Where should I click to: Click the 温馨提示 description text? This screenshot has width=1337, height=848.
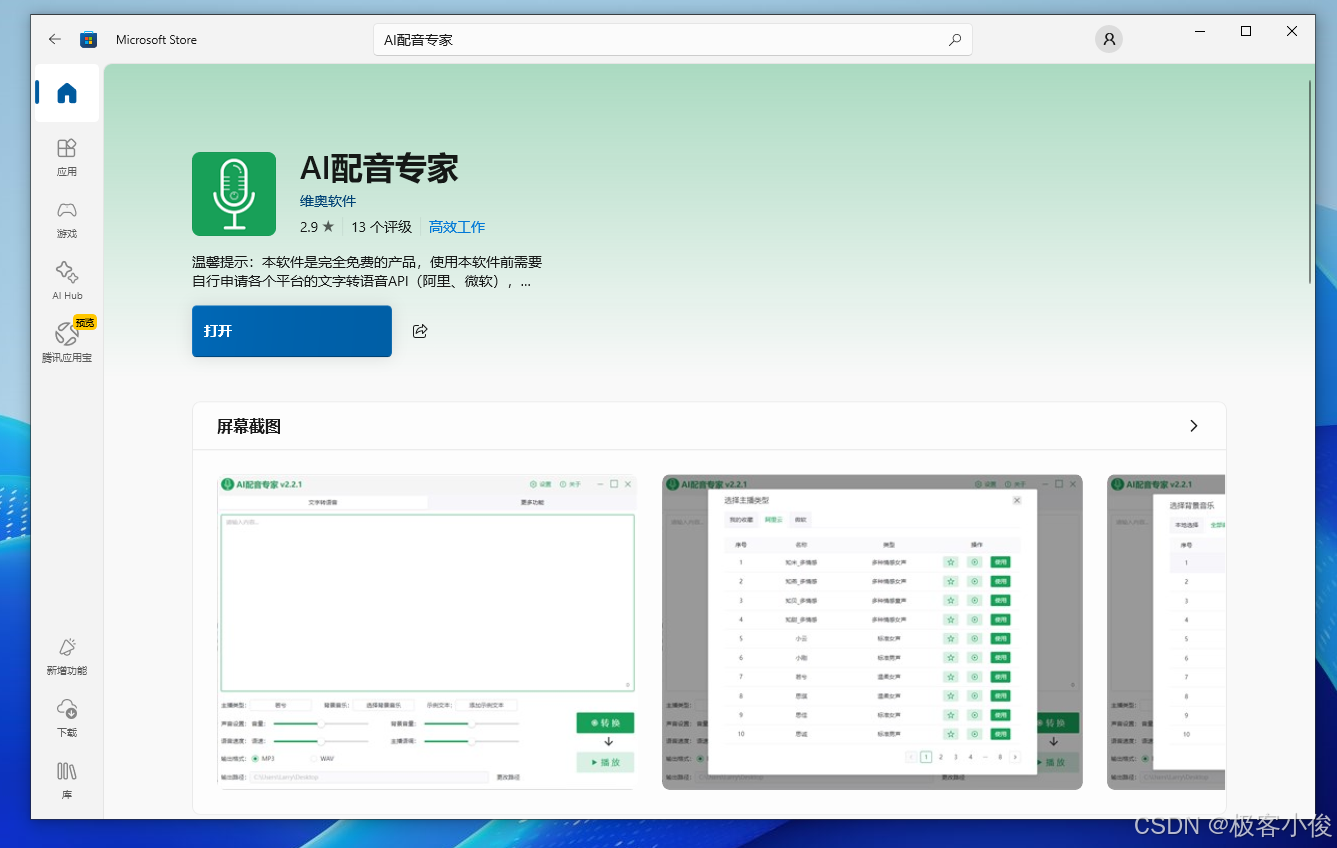pyautogui.click(x=367, y=272)
